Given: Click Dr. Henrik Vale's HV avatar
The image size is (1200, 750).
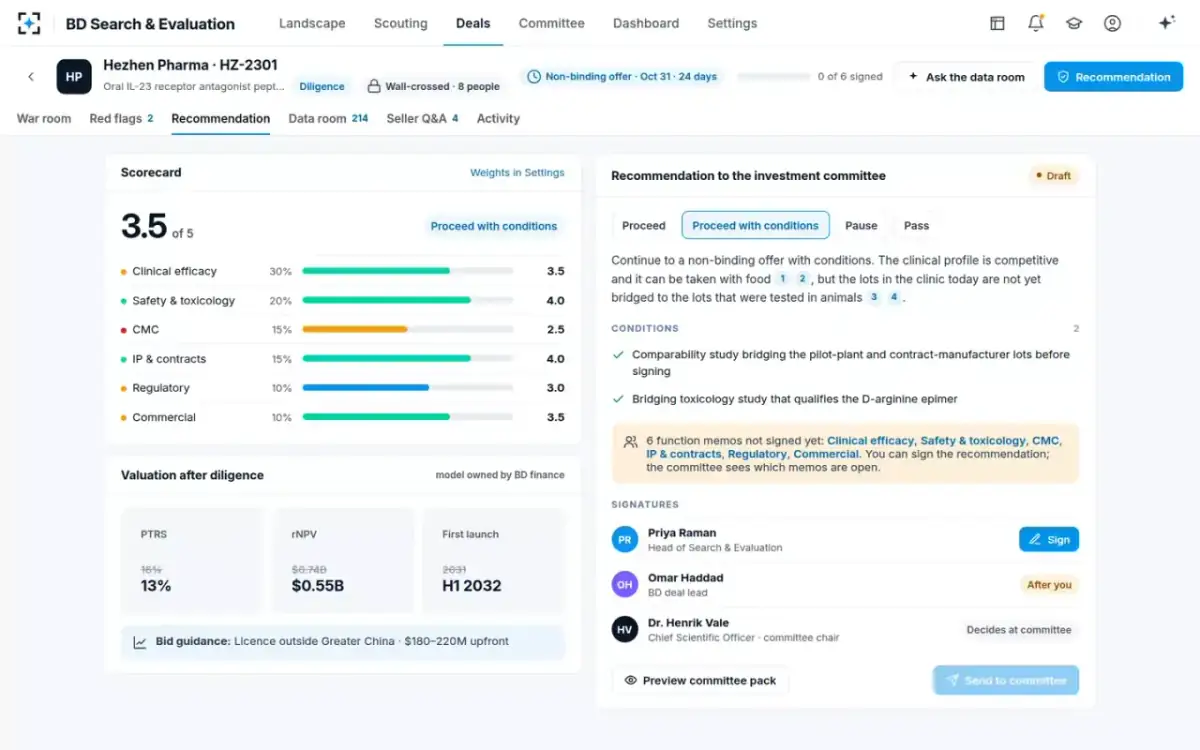Looking at the screenshot, I should click(625, 630).
